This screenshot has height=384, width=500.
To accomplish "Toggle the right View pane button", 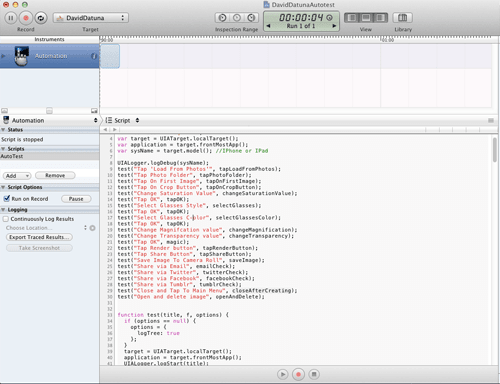I will coord(380,18).
